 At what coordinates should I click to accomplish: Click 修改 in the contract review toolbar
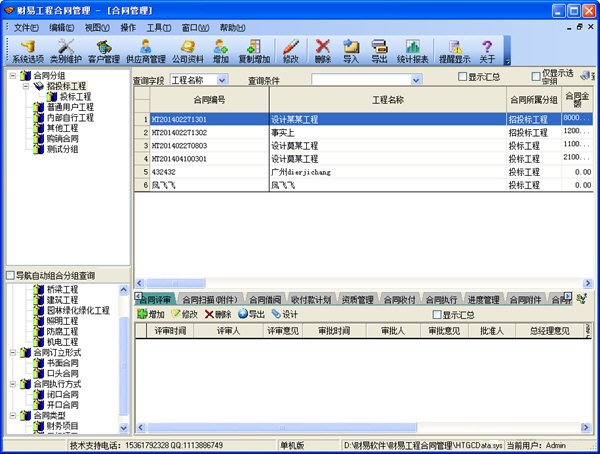point(184,314)
